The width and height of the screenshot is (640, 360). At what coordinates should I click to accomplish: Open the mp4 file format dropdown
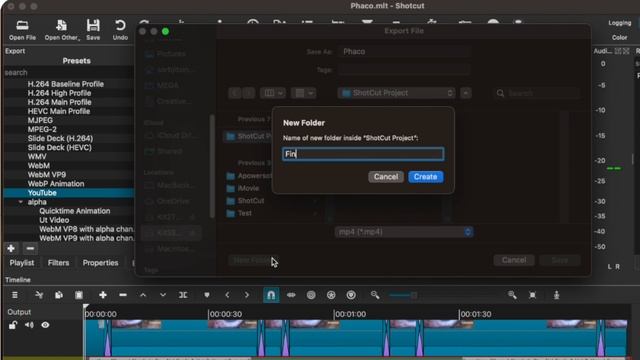tap(404, 232)
